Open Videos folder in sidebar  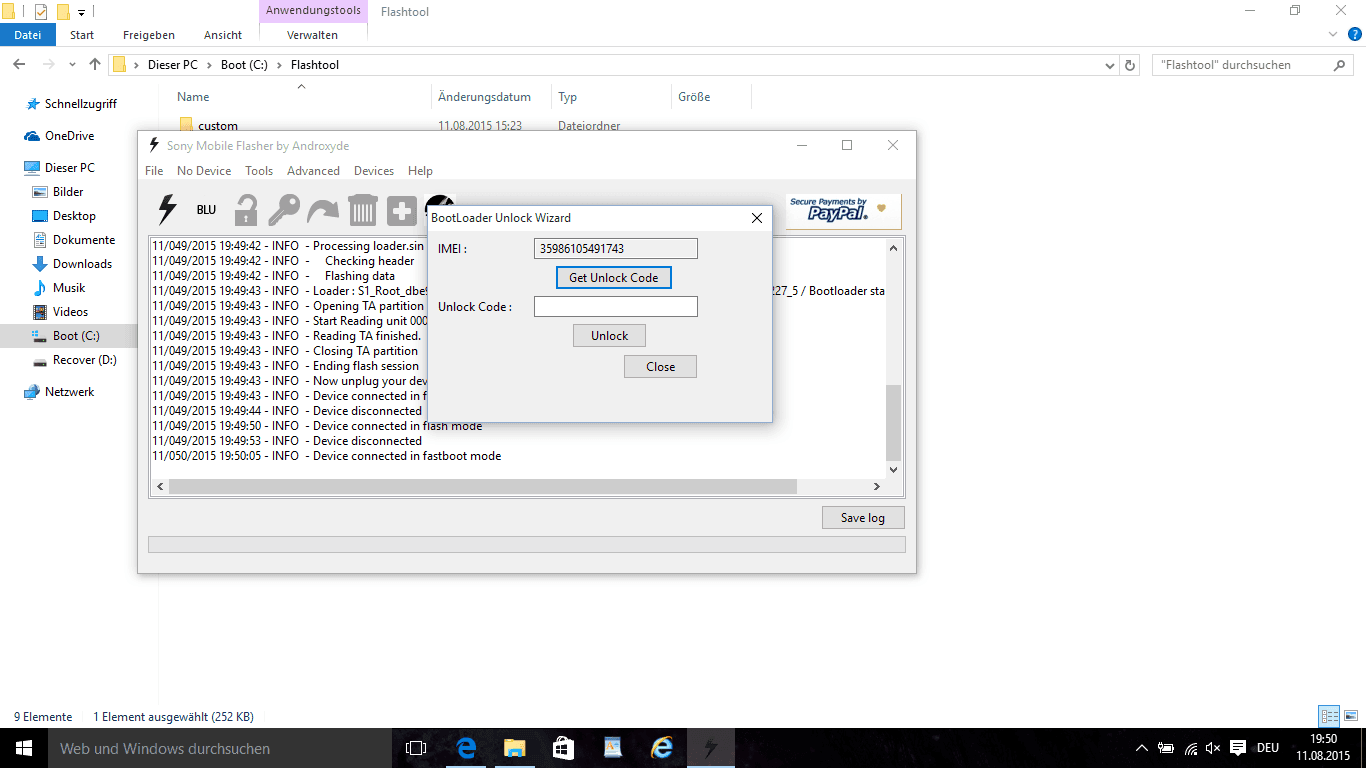tap(70, 312)
